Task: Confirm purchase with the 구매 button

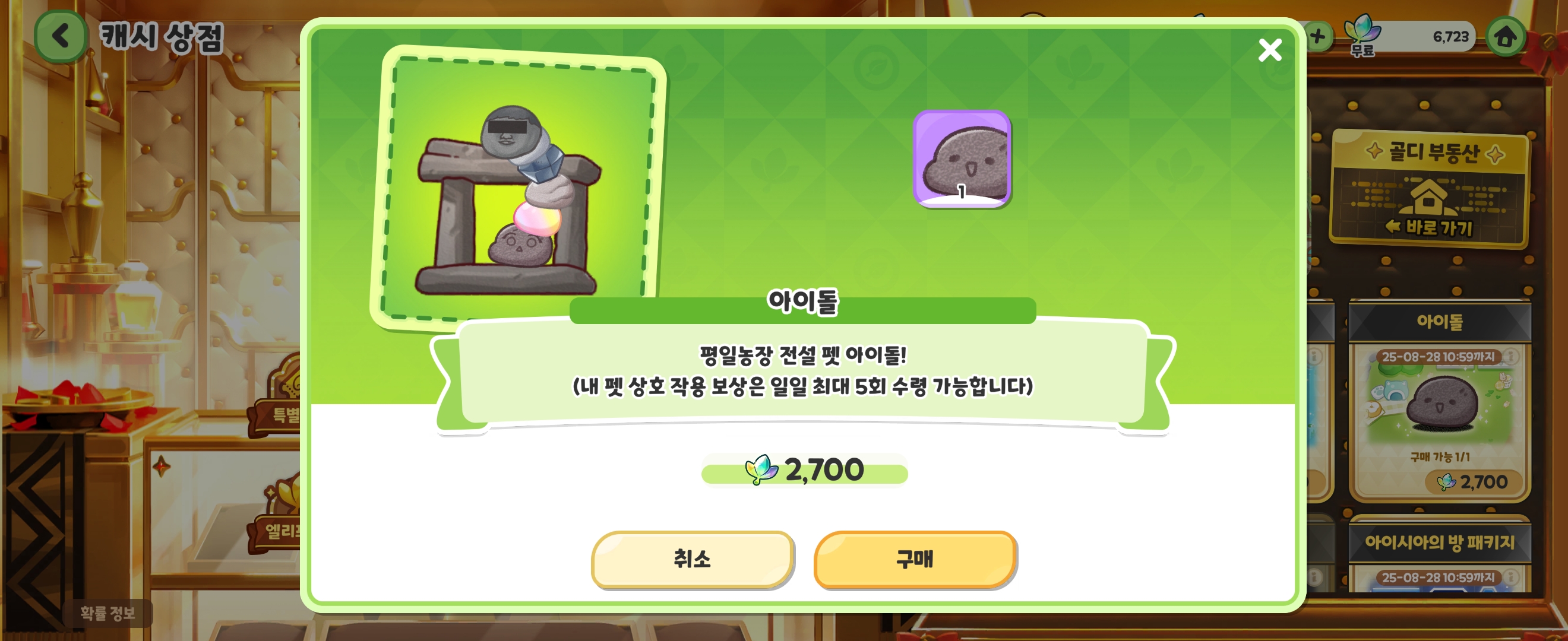Action: [915, 559]
